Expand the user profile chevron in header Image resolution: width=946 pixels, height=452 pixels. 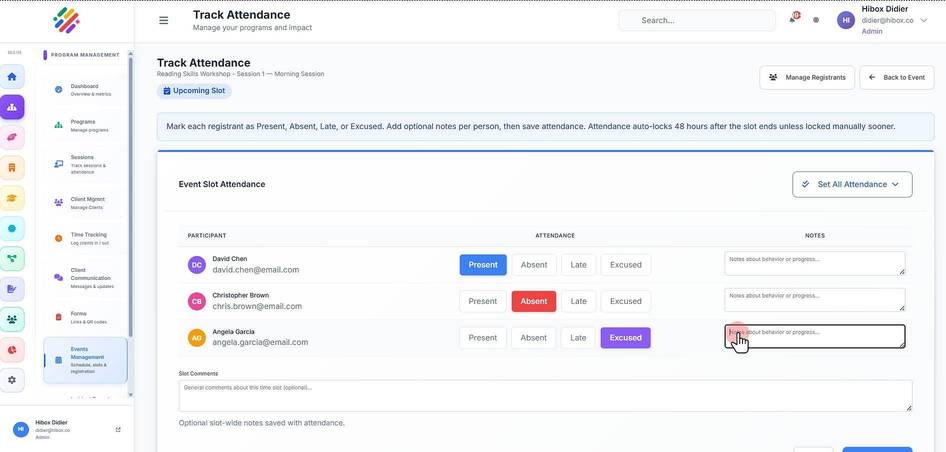tap(924, 21)
